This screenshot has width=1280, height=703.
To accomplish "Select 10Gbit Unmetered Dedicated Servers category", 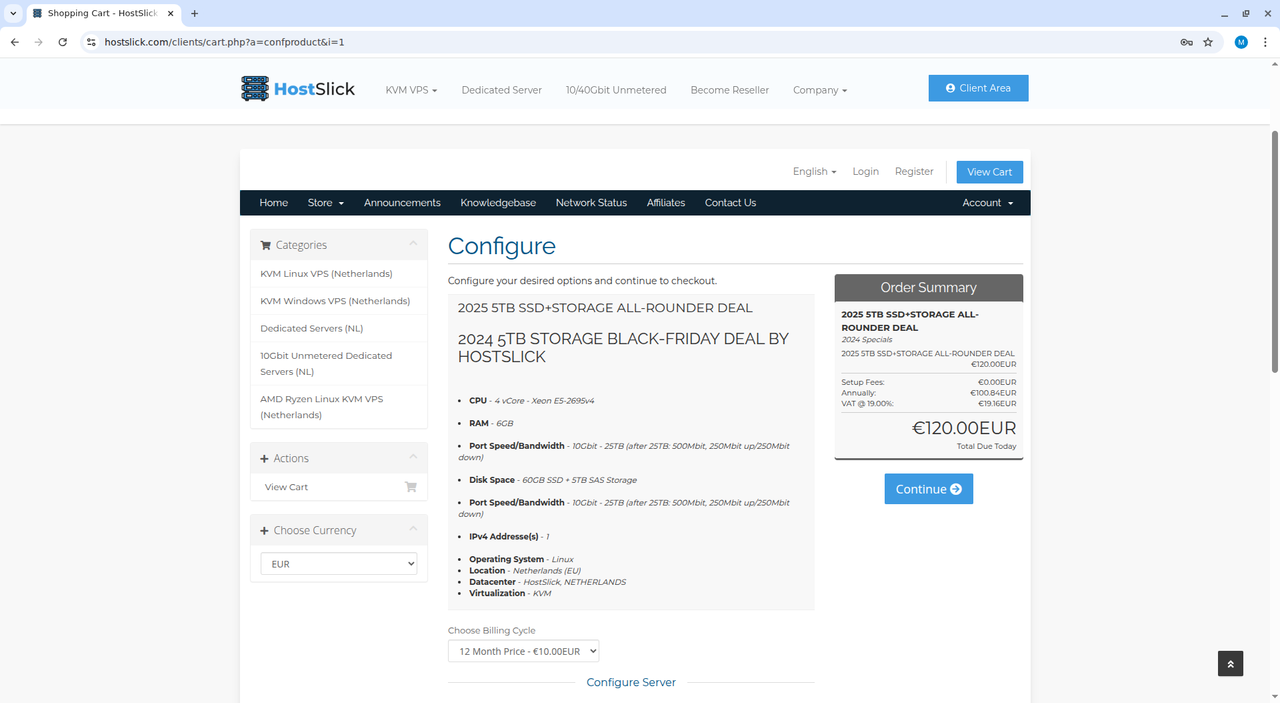I will (x=339, y=363).
